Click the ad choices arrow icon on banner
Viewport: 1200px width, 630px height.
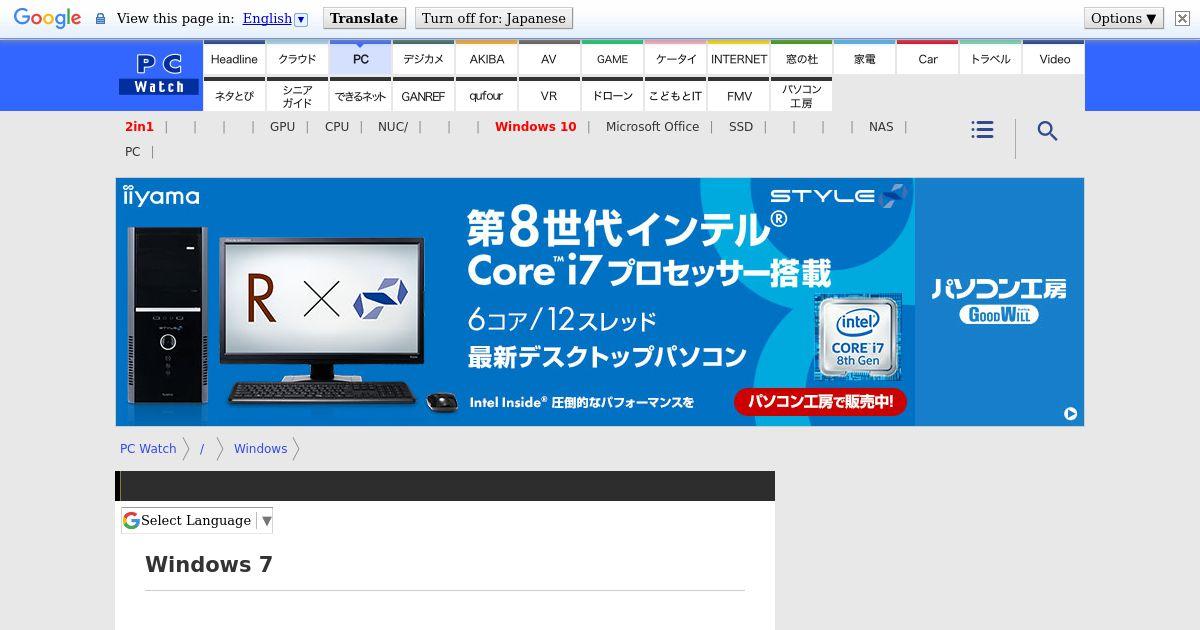tap(1070, 413)
